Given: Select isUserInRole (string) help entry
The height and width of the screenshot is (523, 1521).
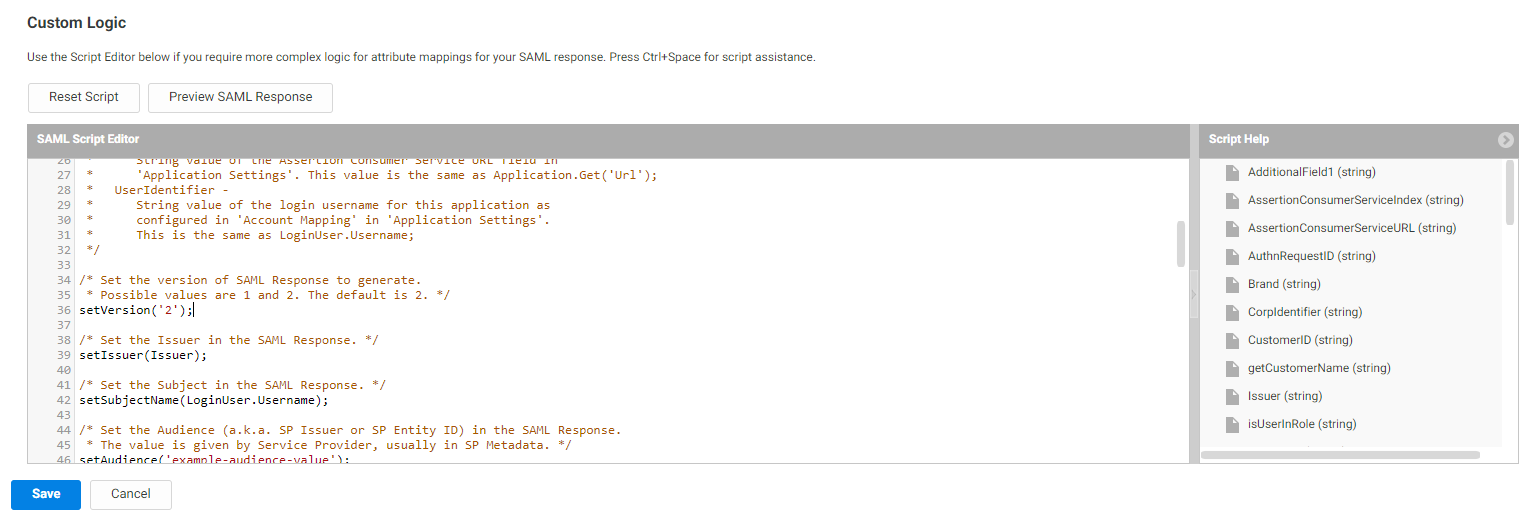Looking at the screenshot, I should click(x=1301, y=424).
